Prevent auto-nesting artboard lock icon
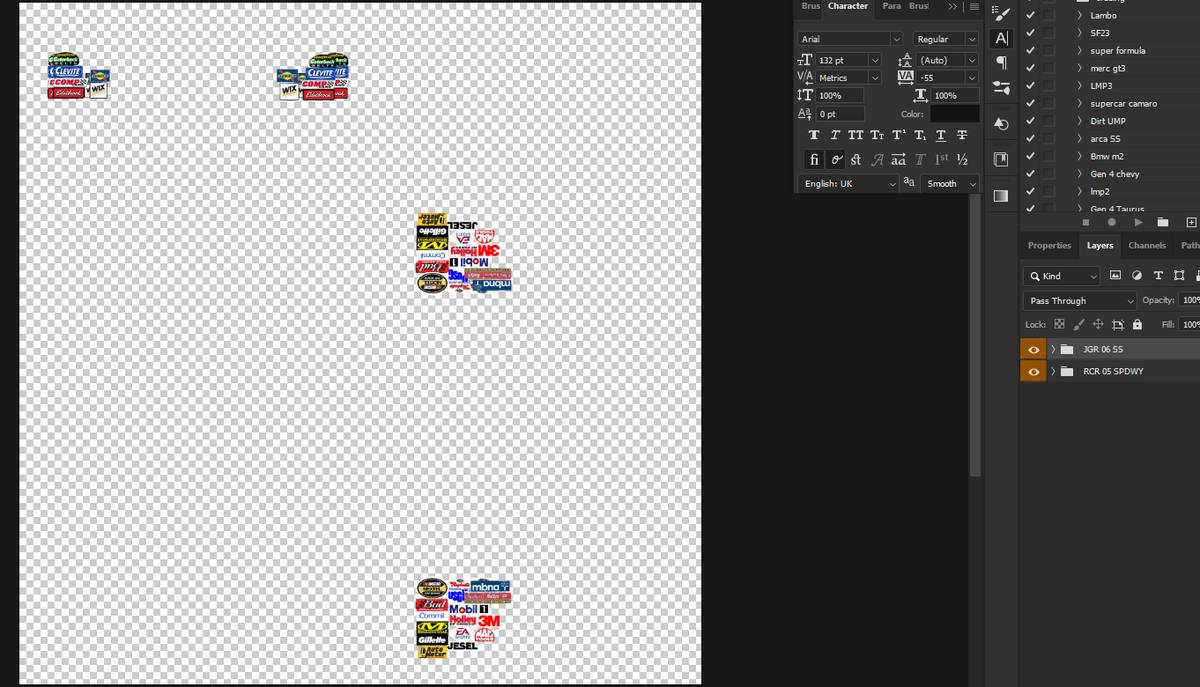The width and height of the screenshot is (1200, 687). pyautogui.click(x=1118, y=325)
